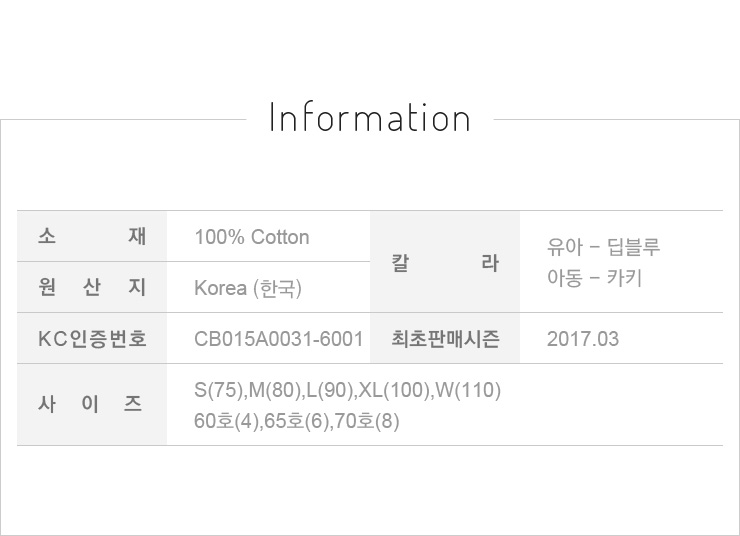The image size is (740, 536).
Task: Click the Information heading
Action: 370,118
